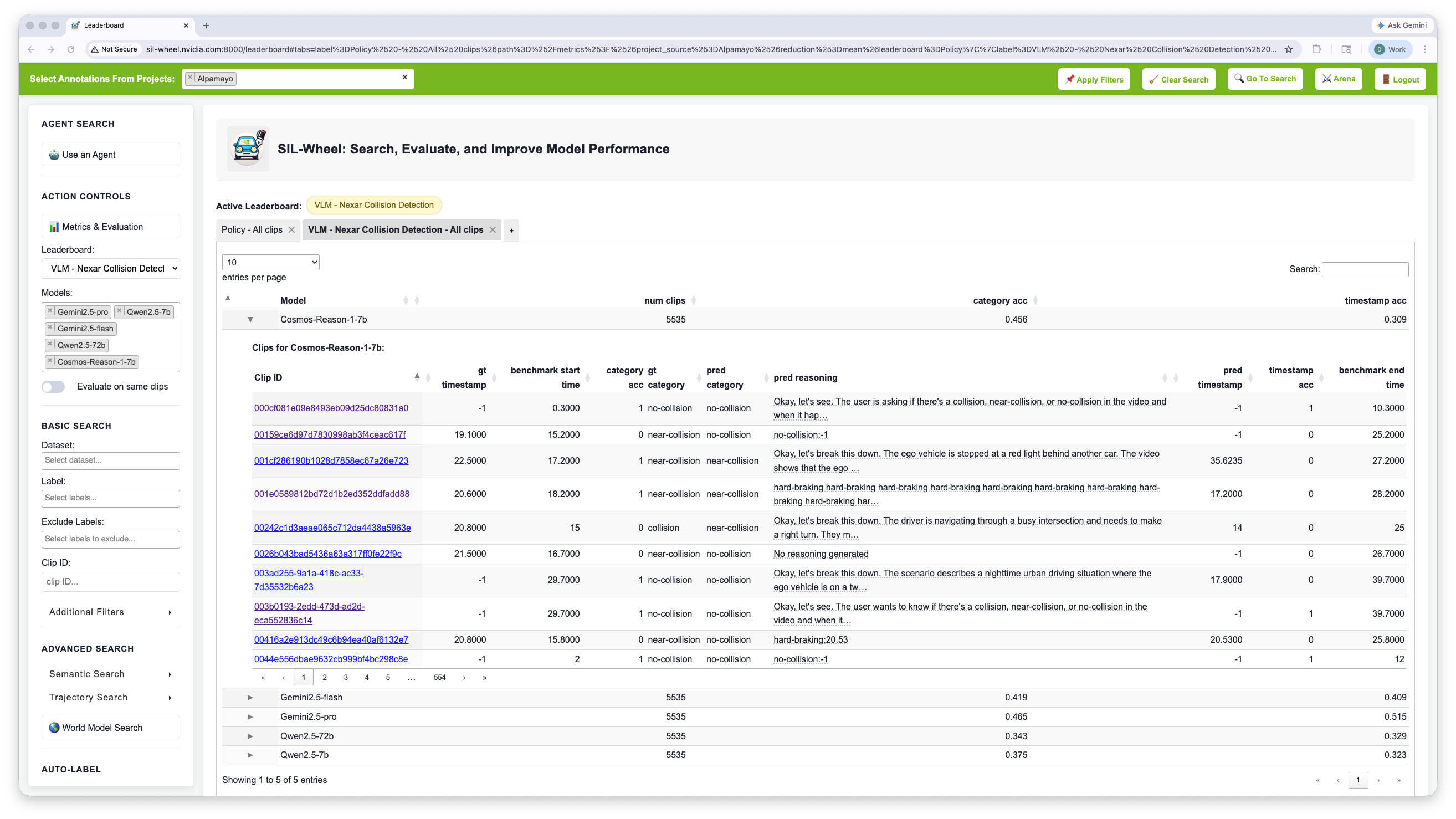Expand the Gemini2.5-pro row
The height and width of the screenshot is (819, 1456).
point(250,716)
